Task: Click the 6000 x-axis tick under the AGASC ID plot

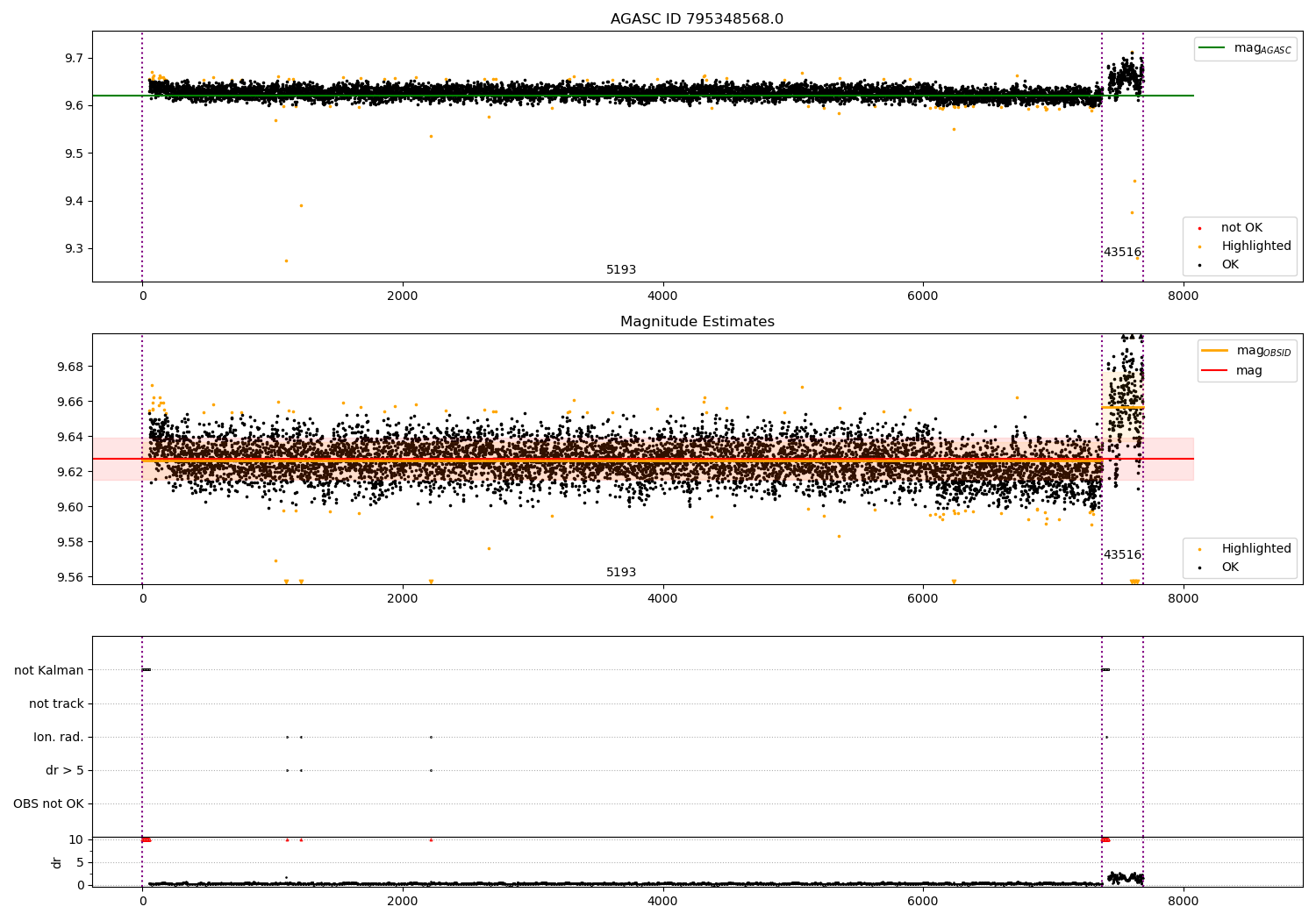Action: pyautogui.click(x=923, y=296)
